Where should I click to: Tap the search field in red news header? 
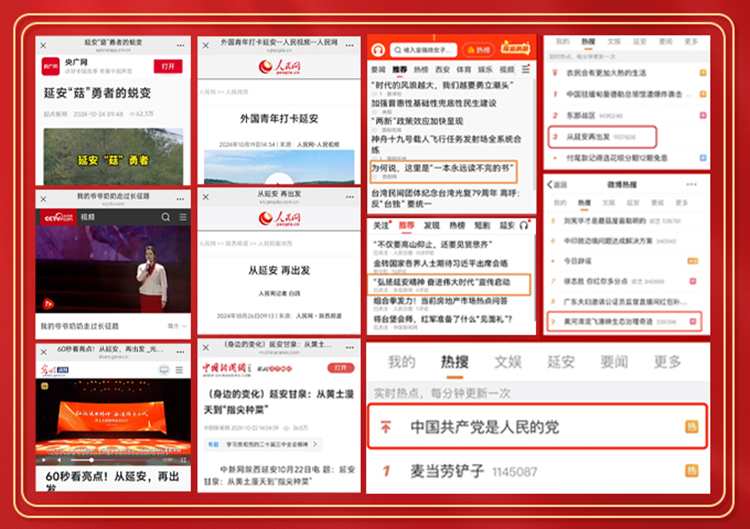tap(424, 50)
